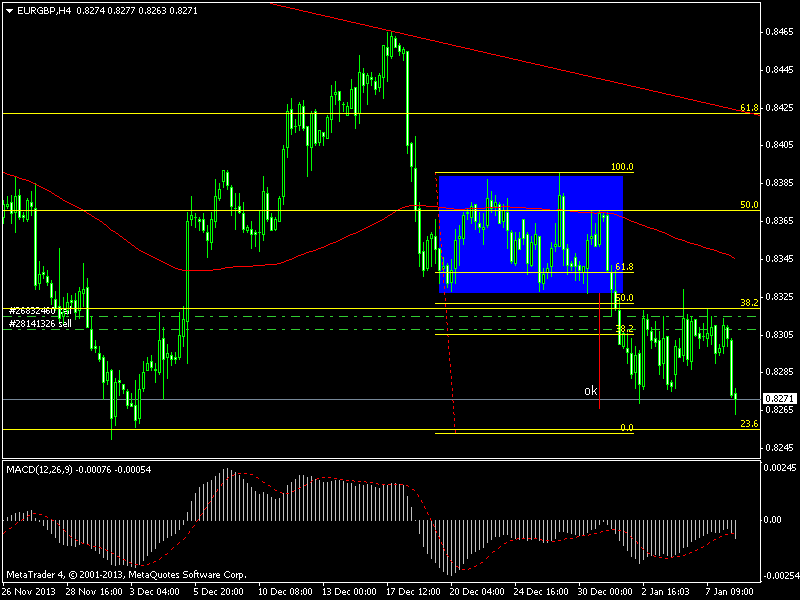
Task: Click the 'ok' text label on chart
Action: [591, 391]
